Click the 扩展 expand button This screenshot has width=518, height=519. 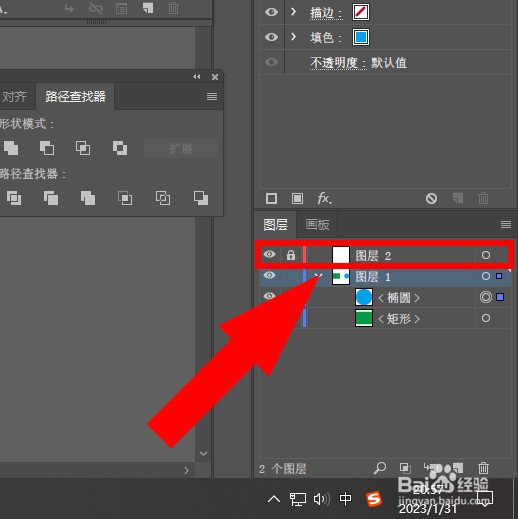181,148
